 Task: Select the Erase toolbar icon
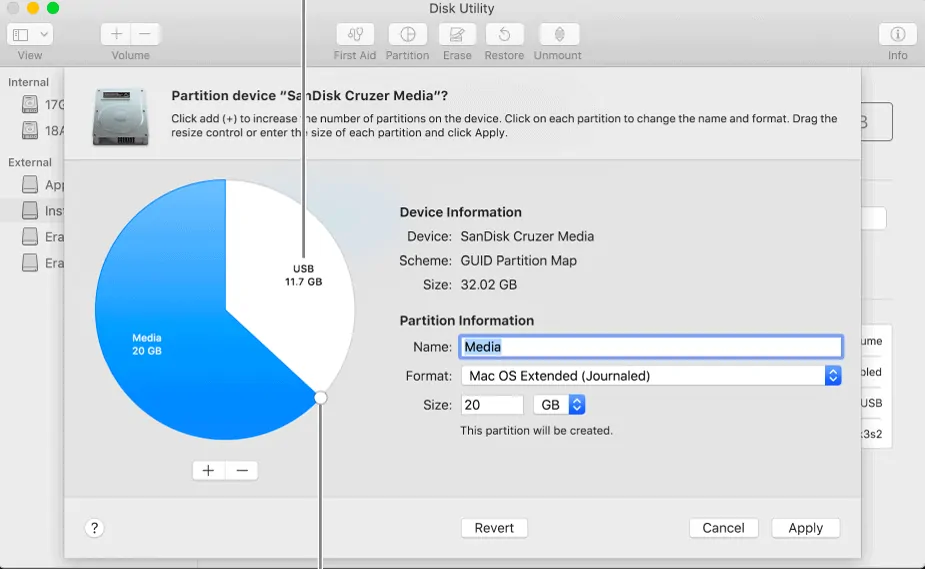point(457,34)
